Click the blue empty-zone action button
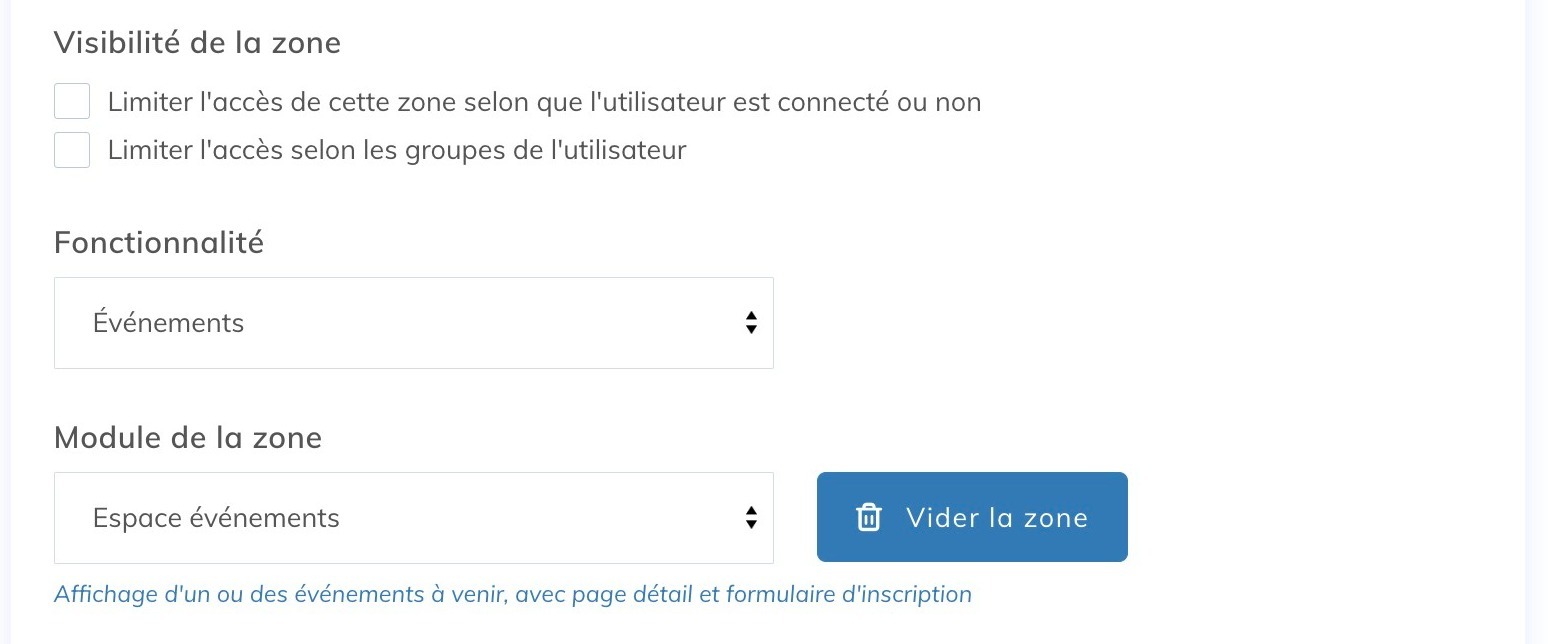 tap(971, 517)
